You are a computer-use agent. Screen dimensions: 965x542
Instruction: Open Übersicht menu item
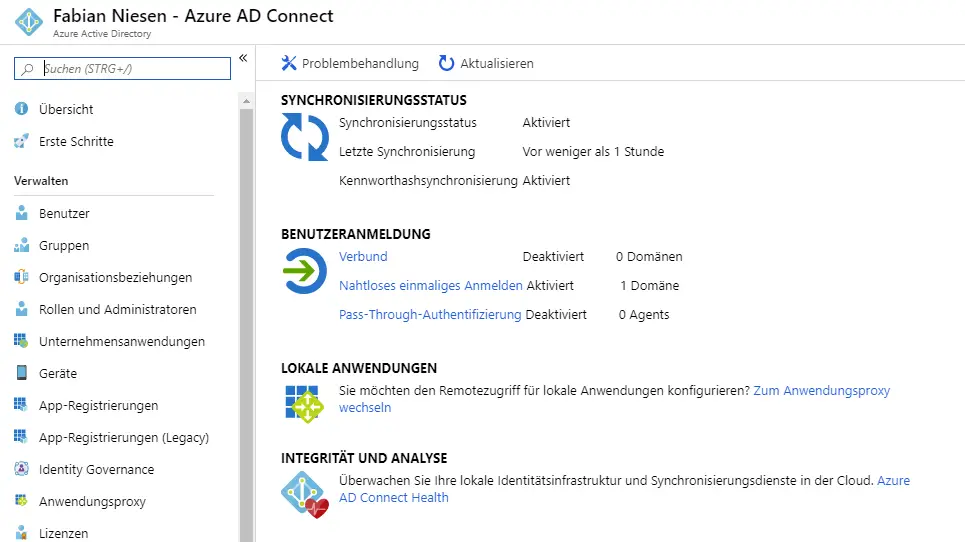click(x=66, y=110)
